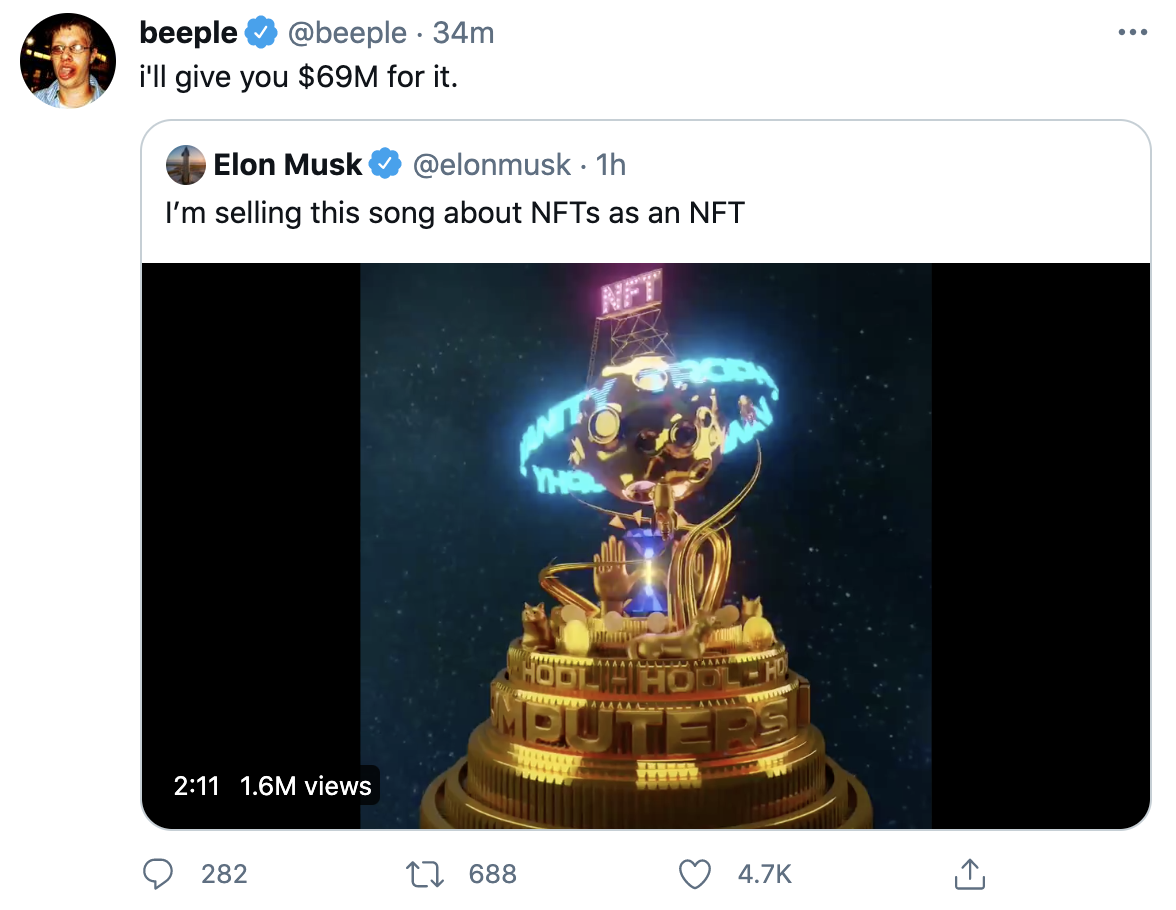The image size is (1176, 910).
Task: Open the three-dot more options menu
Action: pyautogui.click(x=1132, y=32)
